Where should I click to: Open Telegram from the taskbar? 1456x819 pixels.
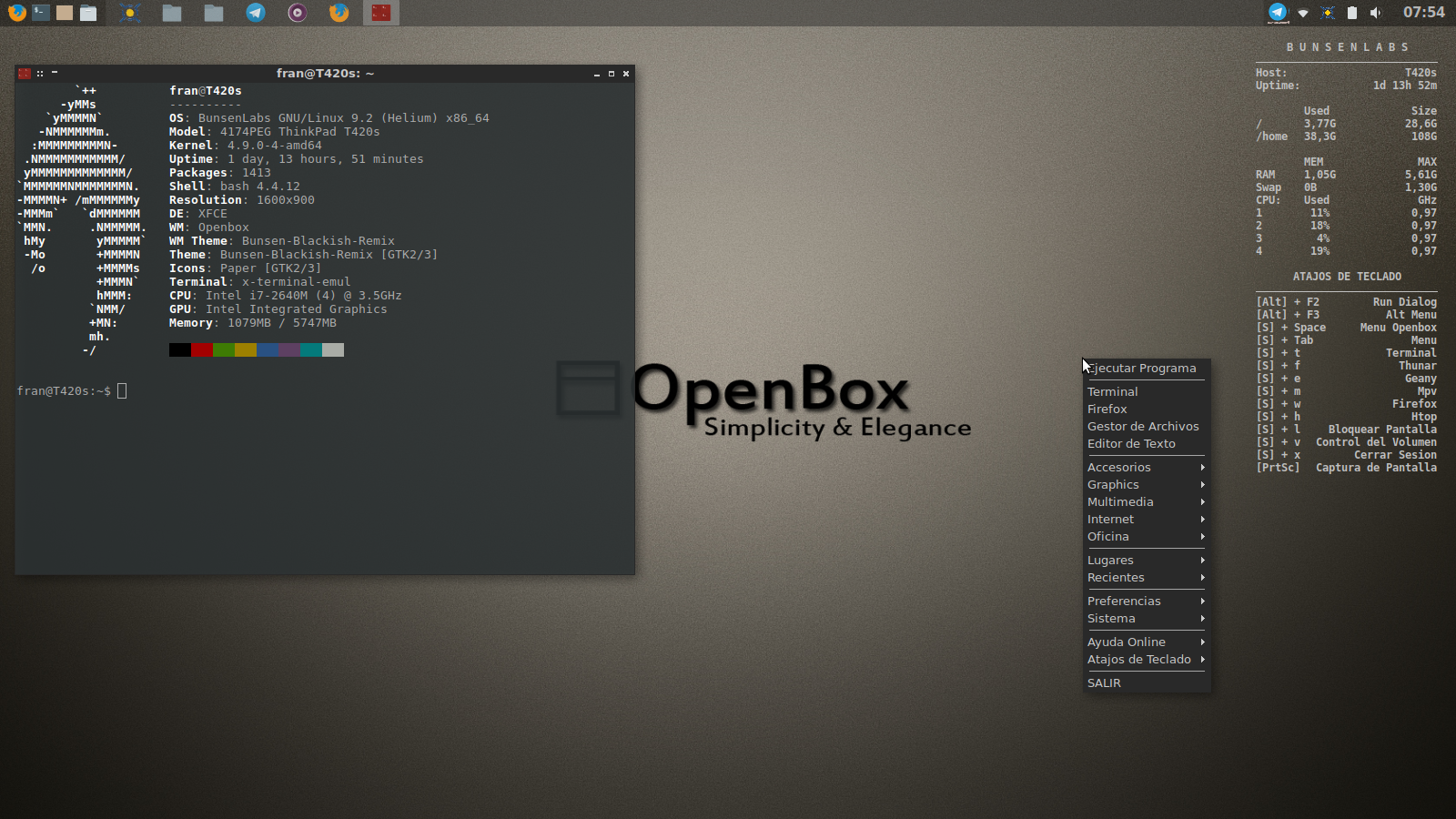coord(255,13)
